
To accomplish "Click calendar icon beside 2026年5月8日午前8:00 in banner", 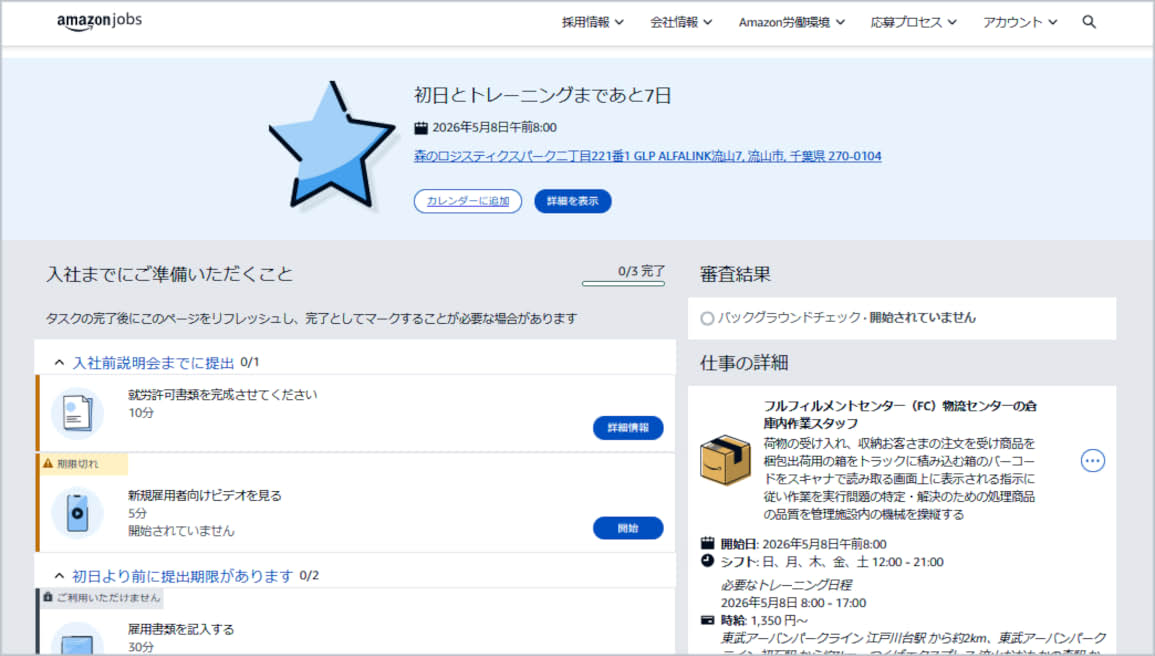I will coord(421,127).
